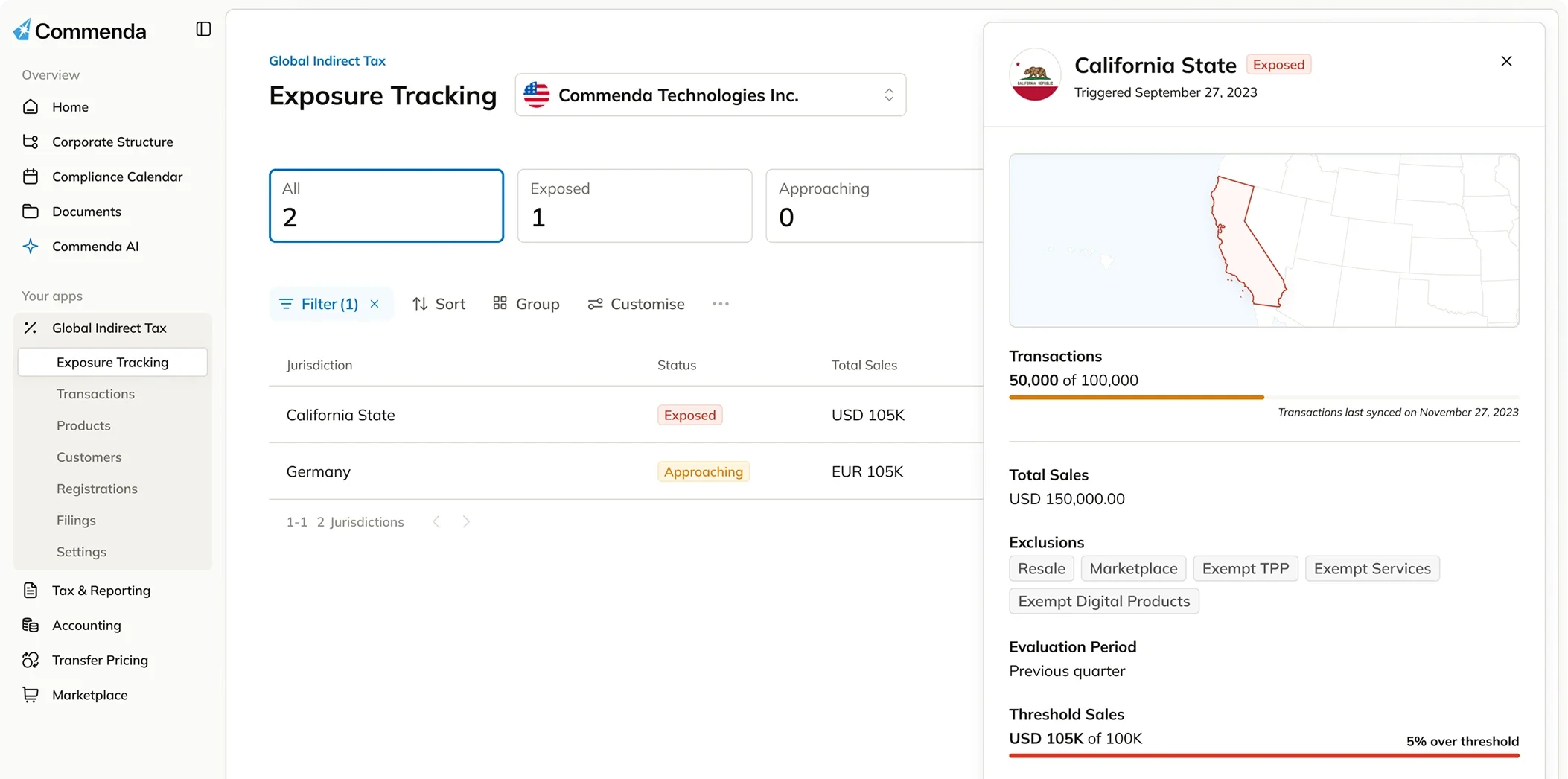Open the Commenda Technologies Inc. entity dropdown
Viewport: 1568px width, 779px height.
pos(710,95)
